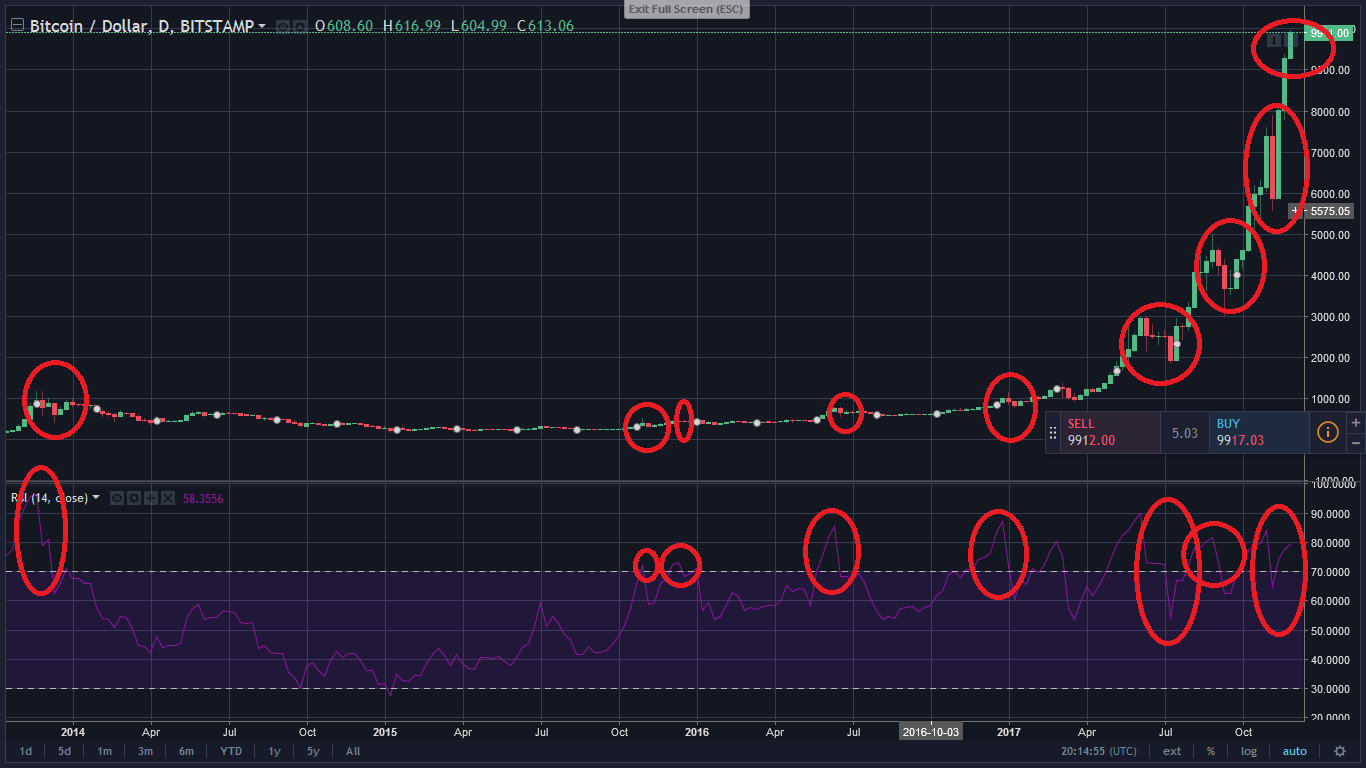Click Exit Full Screen (ESC) button
Image resolution: width=1366 pixels, height=768 pixels.
click(x=686, y=9)
